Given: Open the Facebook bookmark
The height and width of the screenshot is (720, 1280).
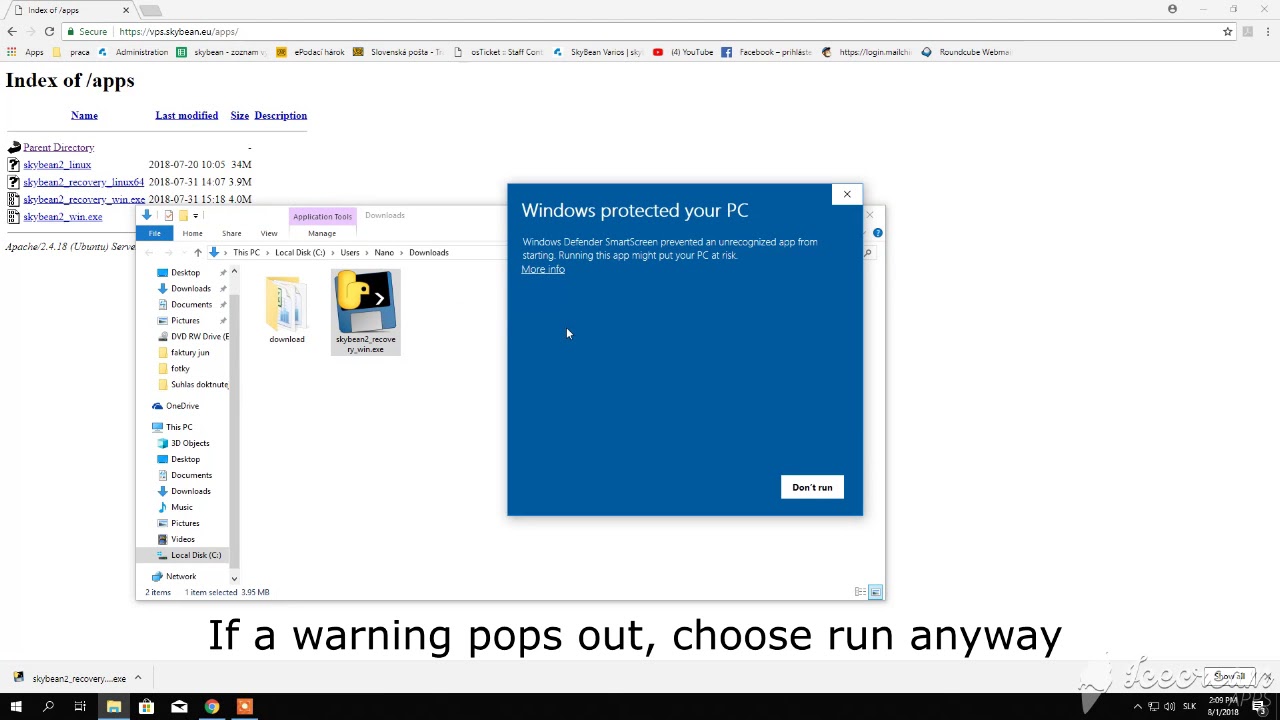Looking at the screenshot, I should [x=766, y=52].
